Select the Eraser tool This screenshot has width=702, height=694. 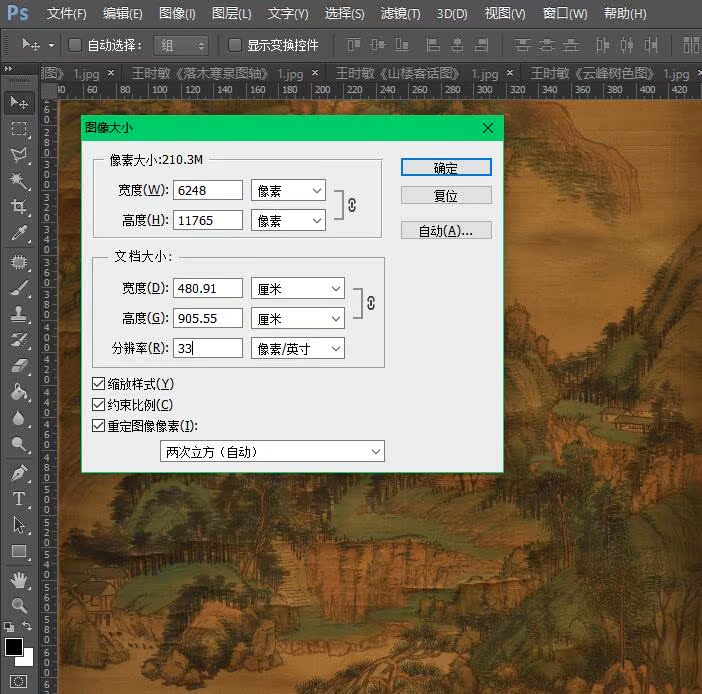[x=19, y=366]
